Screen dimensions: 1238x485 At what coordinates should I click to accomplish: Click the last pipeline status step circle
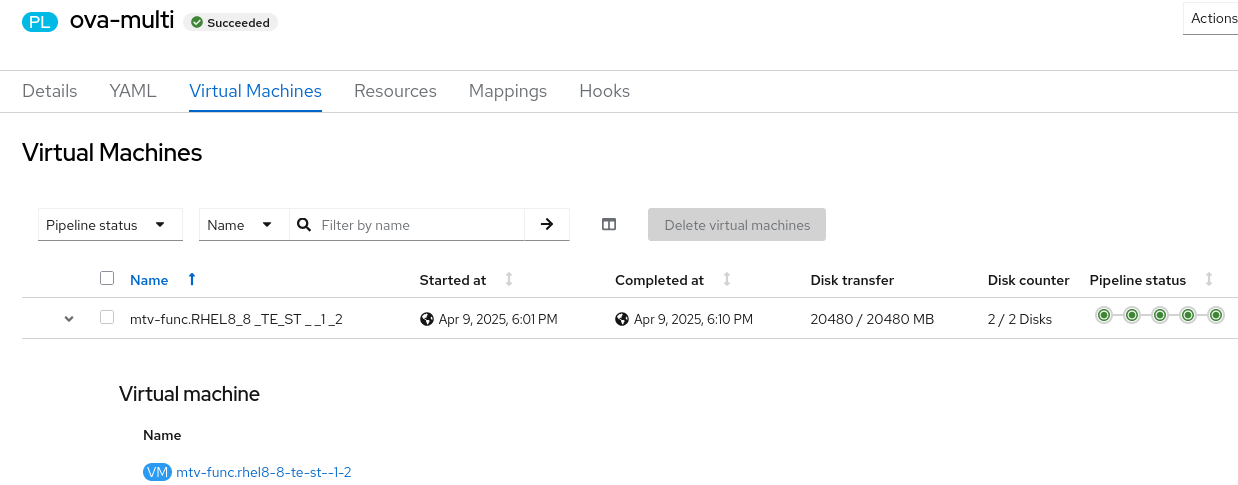[1216, 315]
